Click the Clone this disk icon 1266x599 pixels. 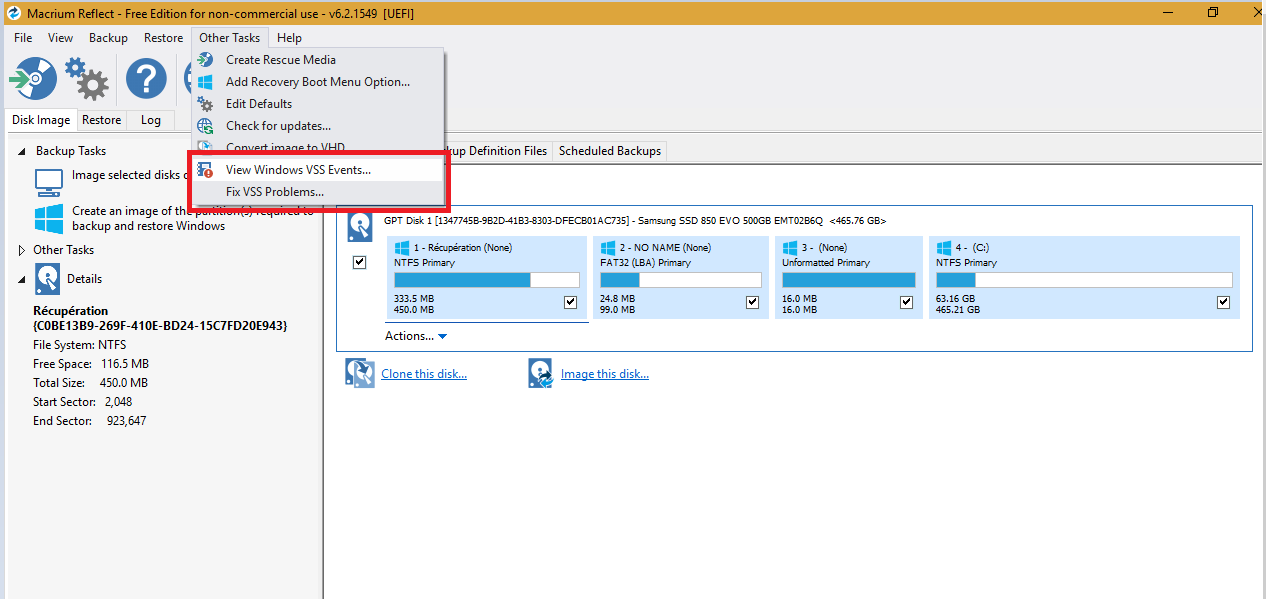[x=360, y=374]
